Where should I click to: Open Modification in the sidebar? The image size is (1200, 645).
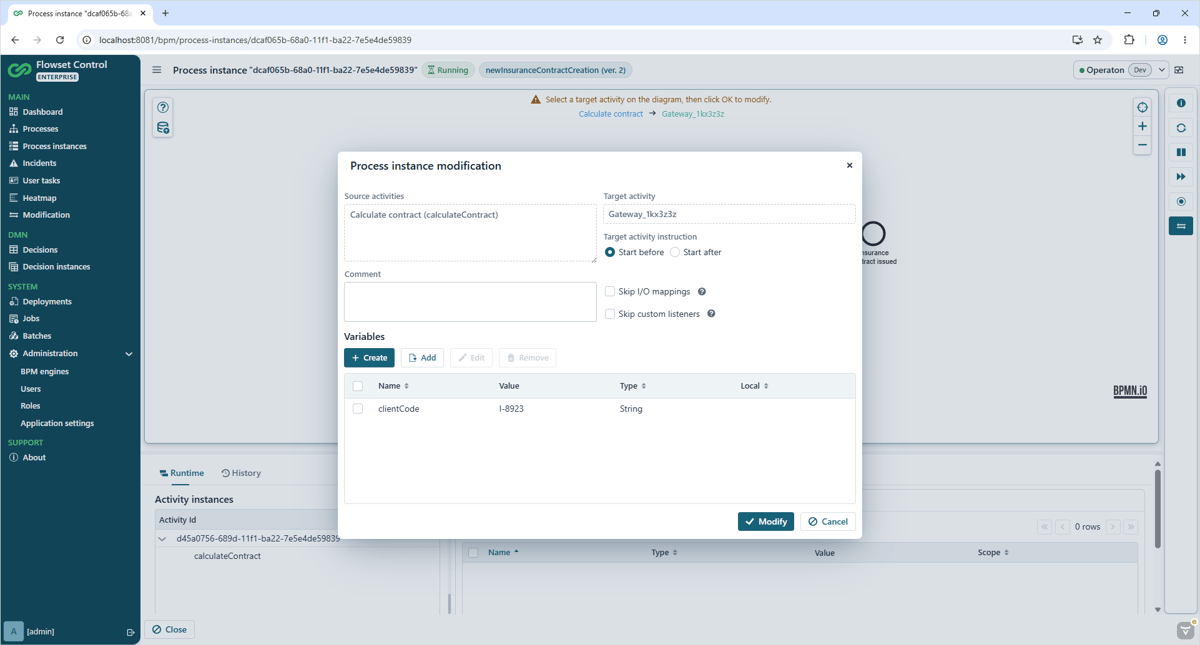point(46,215)
